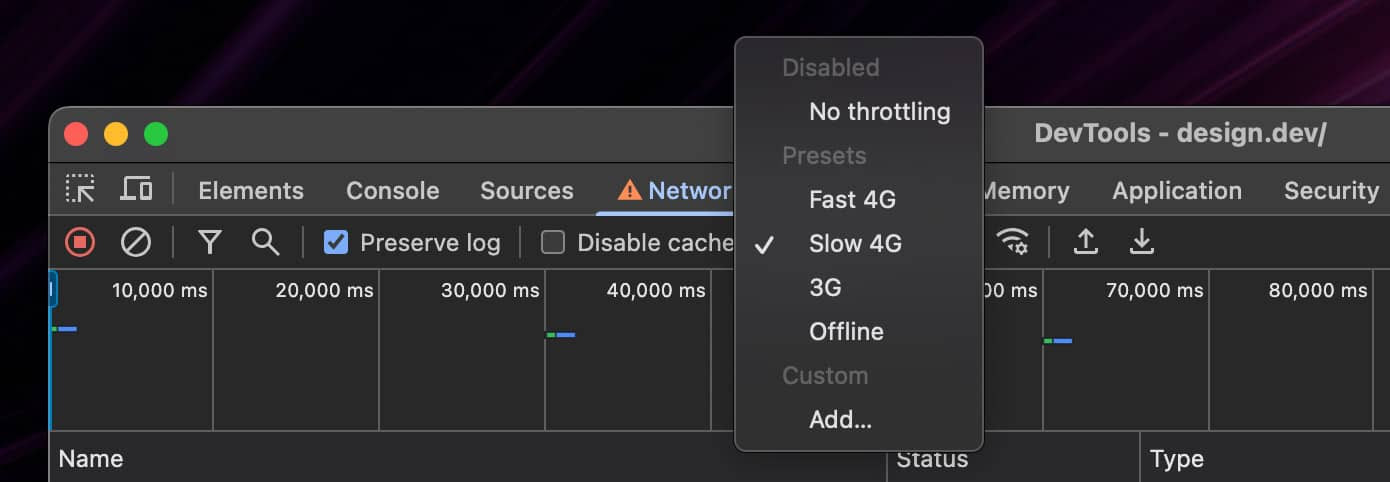Click the 40,000 ms timeline request bar

[561, 335]
